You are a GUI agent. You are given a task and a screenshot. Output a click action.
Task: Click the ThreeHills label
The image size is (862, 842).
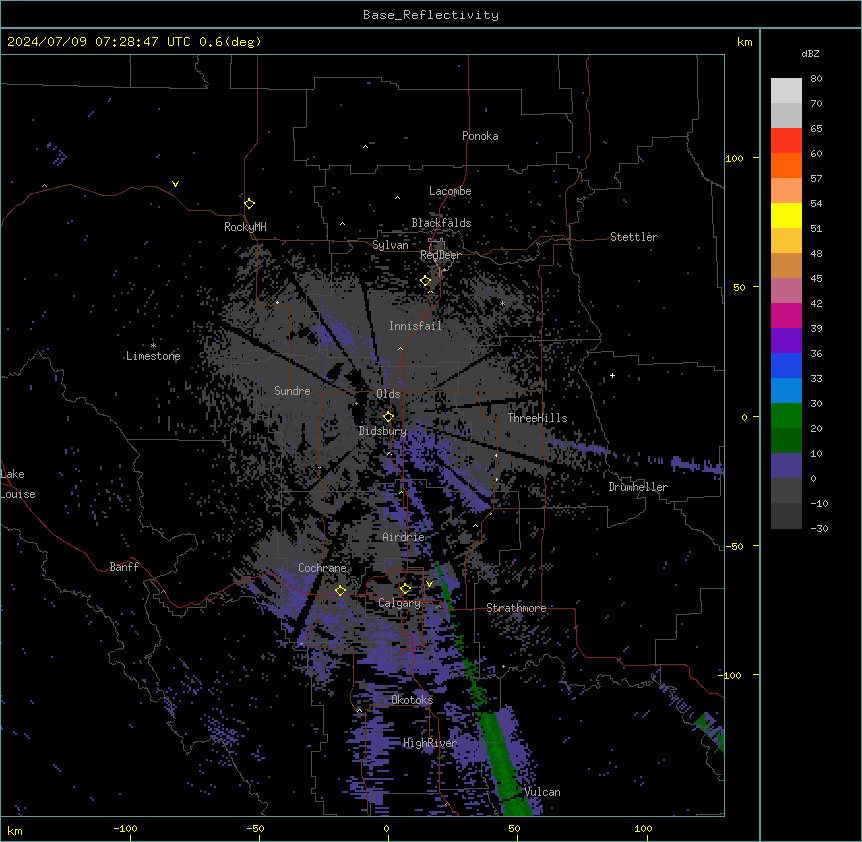pos(537,418)
